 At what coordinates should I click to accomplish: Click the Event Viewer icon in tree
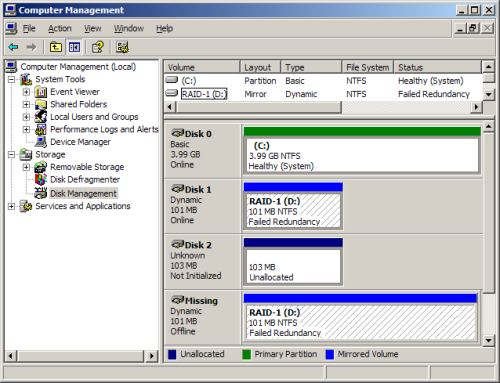pyautogui.click(x=41, y=92)
